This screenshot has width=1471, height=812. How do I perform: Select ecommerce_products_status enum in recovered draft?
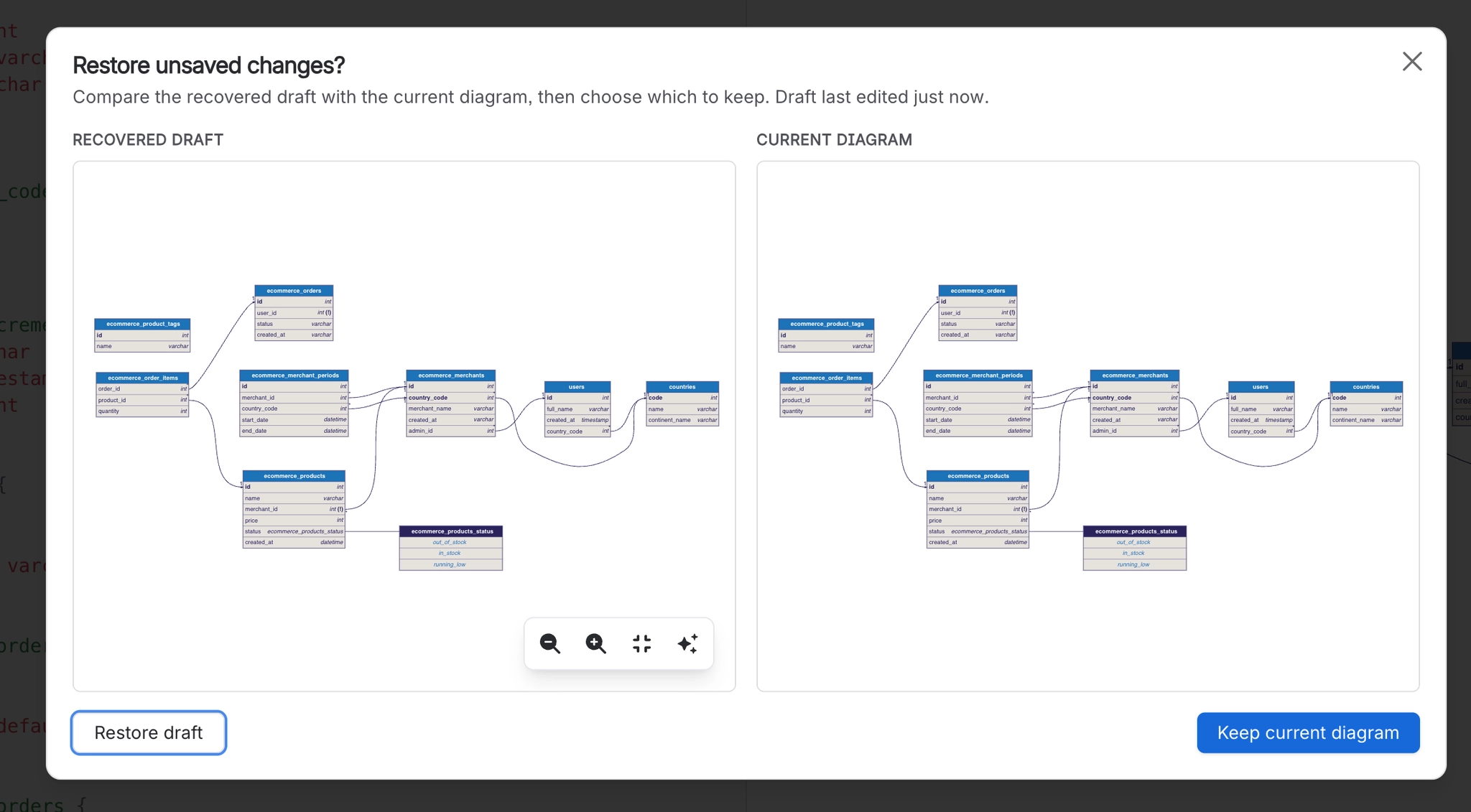451,548
